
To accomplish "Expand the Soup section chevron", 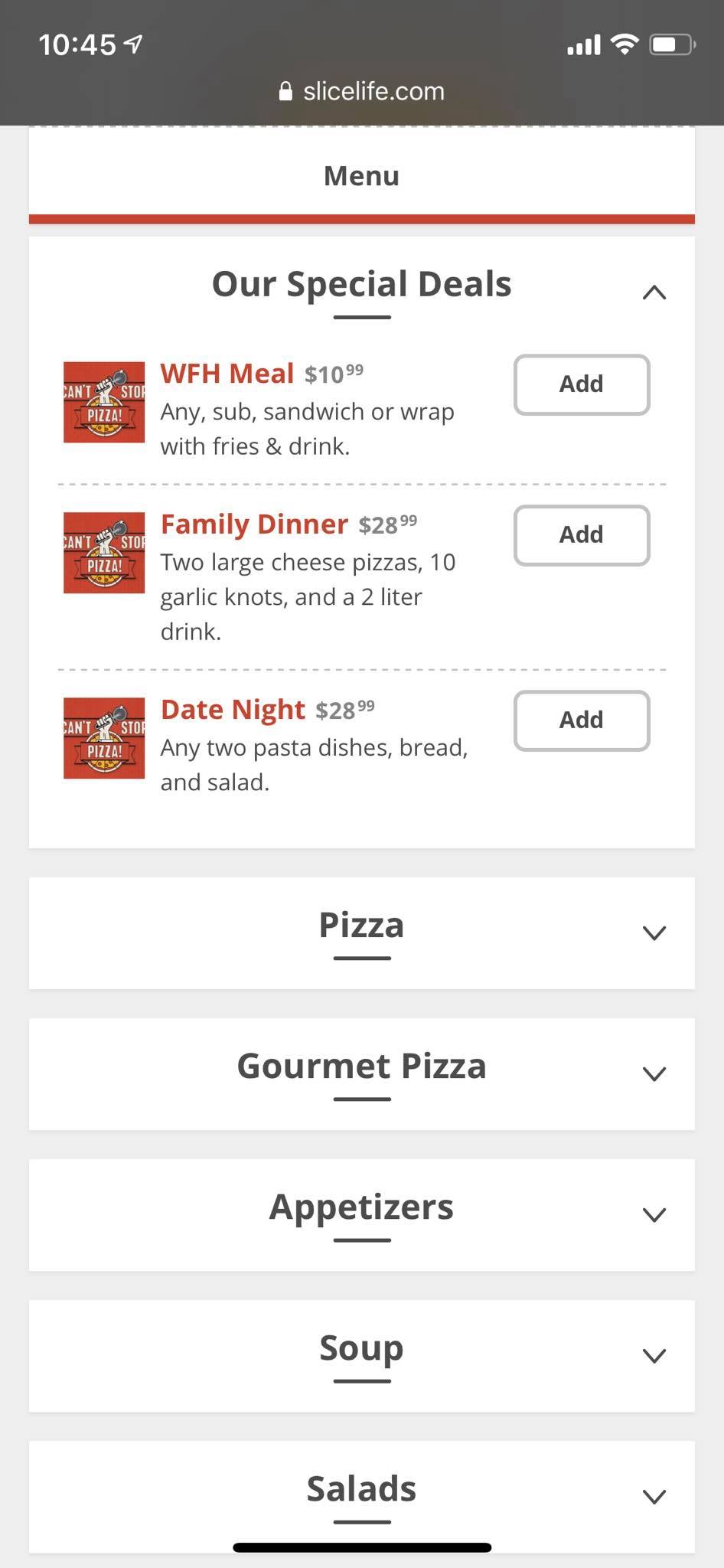I will (x=654, y=1355).
